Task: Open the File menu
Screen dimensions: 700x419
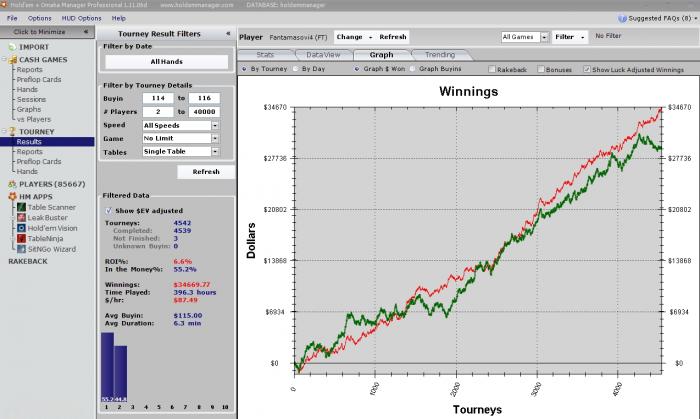Action: pos(12,18)
